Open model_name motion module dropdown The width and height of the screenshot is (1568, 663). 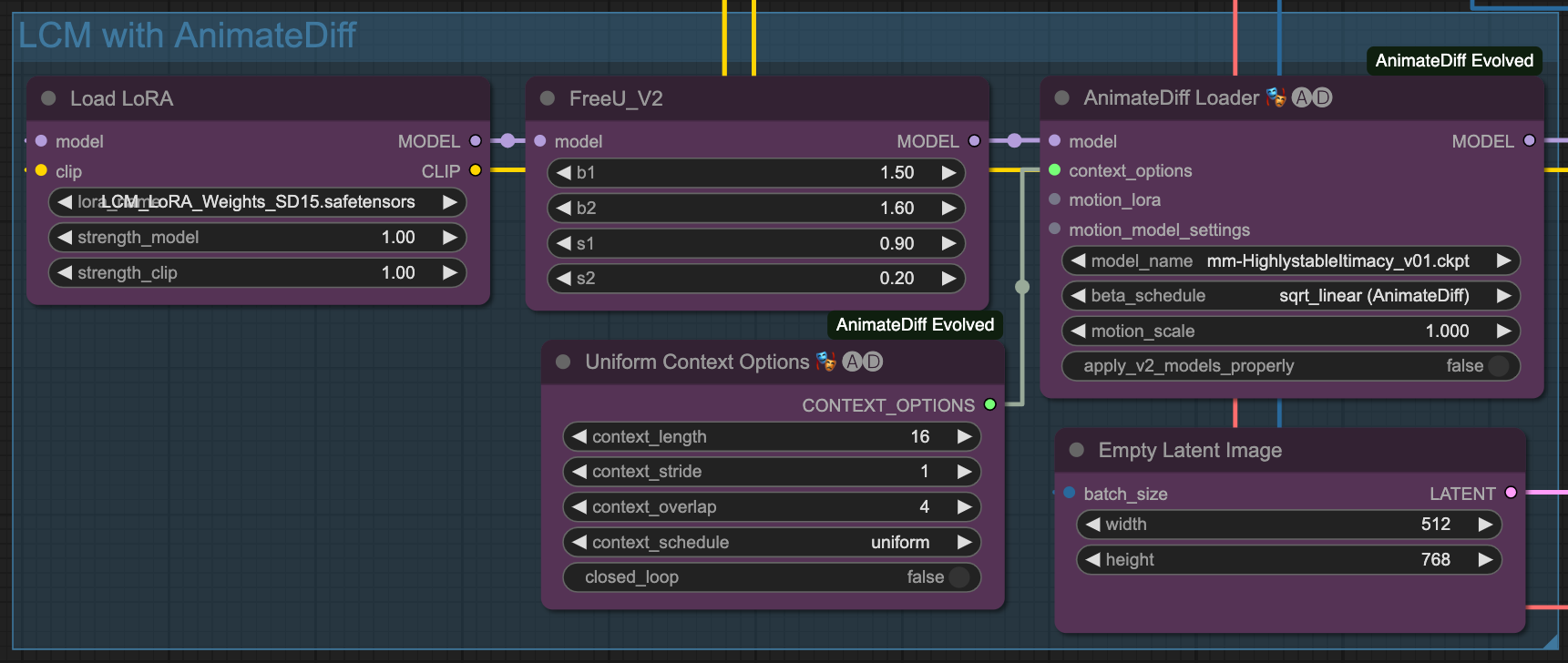point(1291,261)
